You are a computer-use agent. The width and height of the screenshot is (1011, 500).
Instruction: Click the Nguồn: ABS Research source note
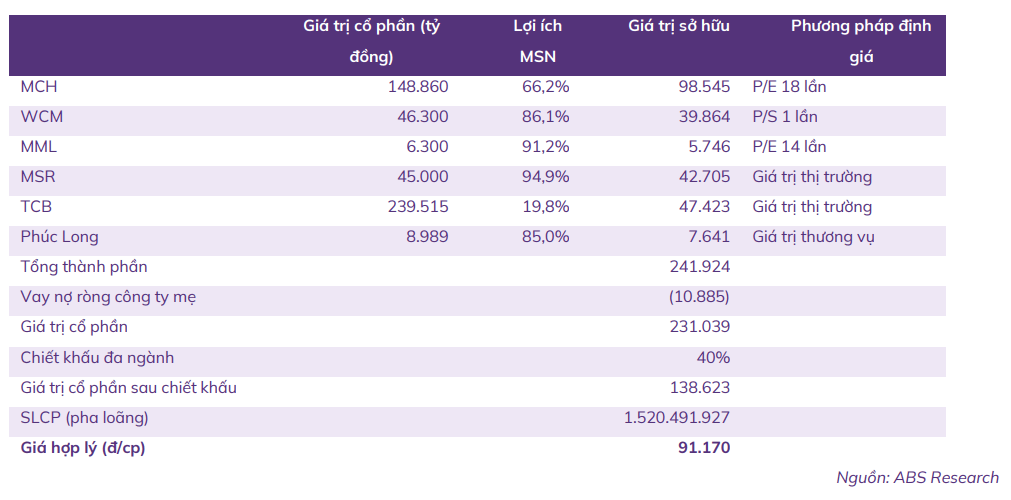click(918, 478)
